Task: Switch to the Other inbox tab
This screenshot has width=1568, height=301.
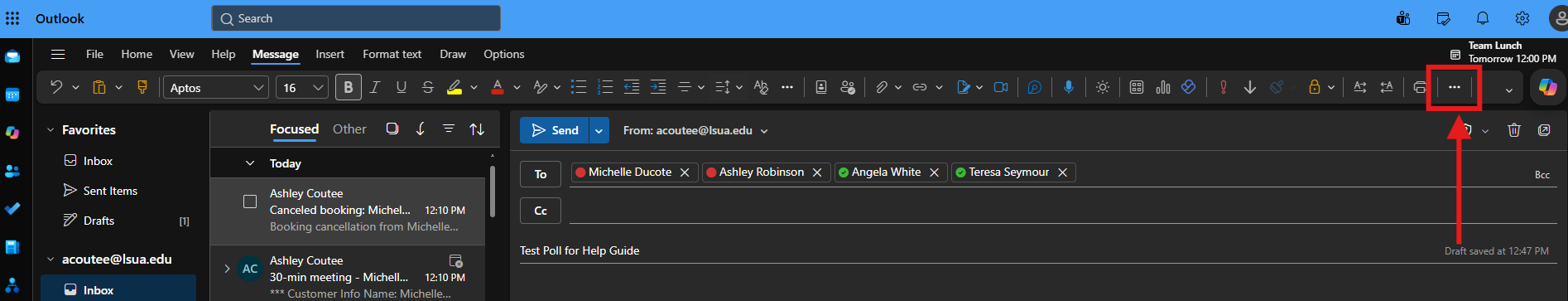Action: (349, 129)
